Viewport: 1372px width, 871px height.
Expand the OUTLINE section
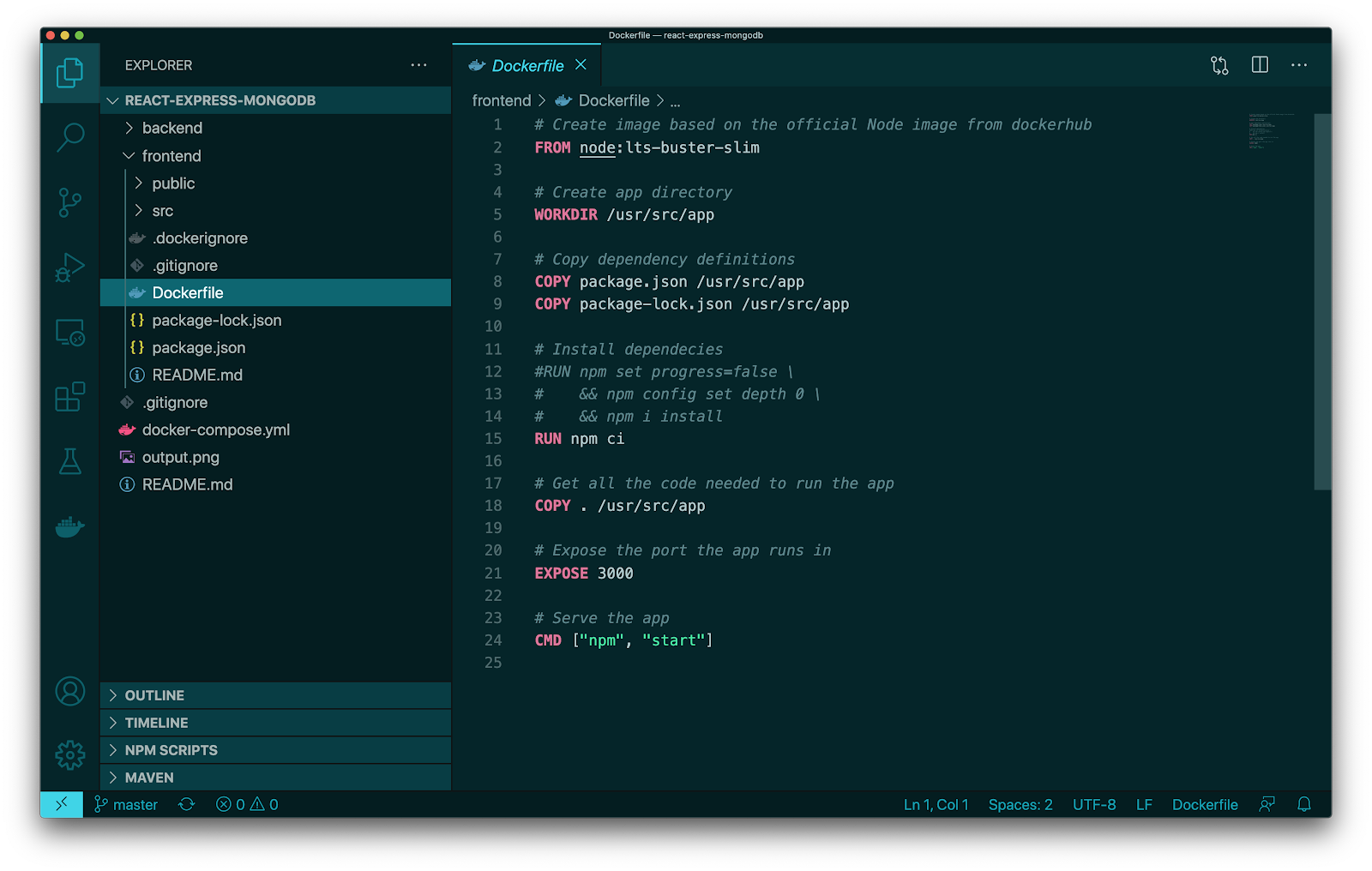[154, 695]
